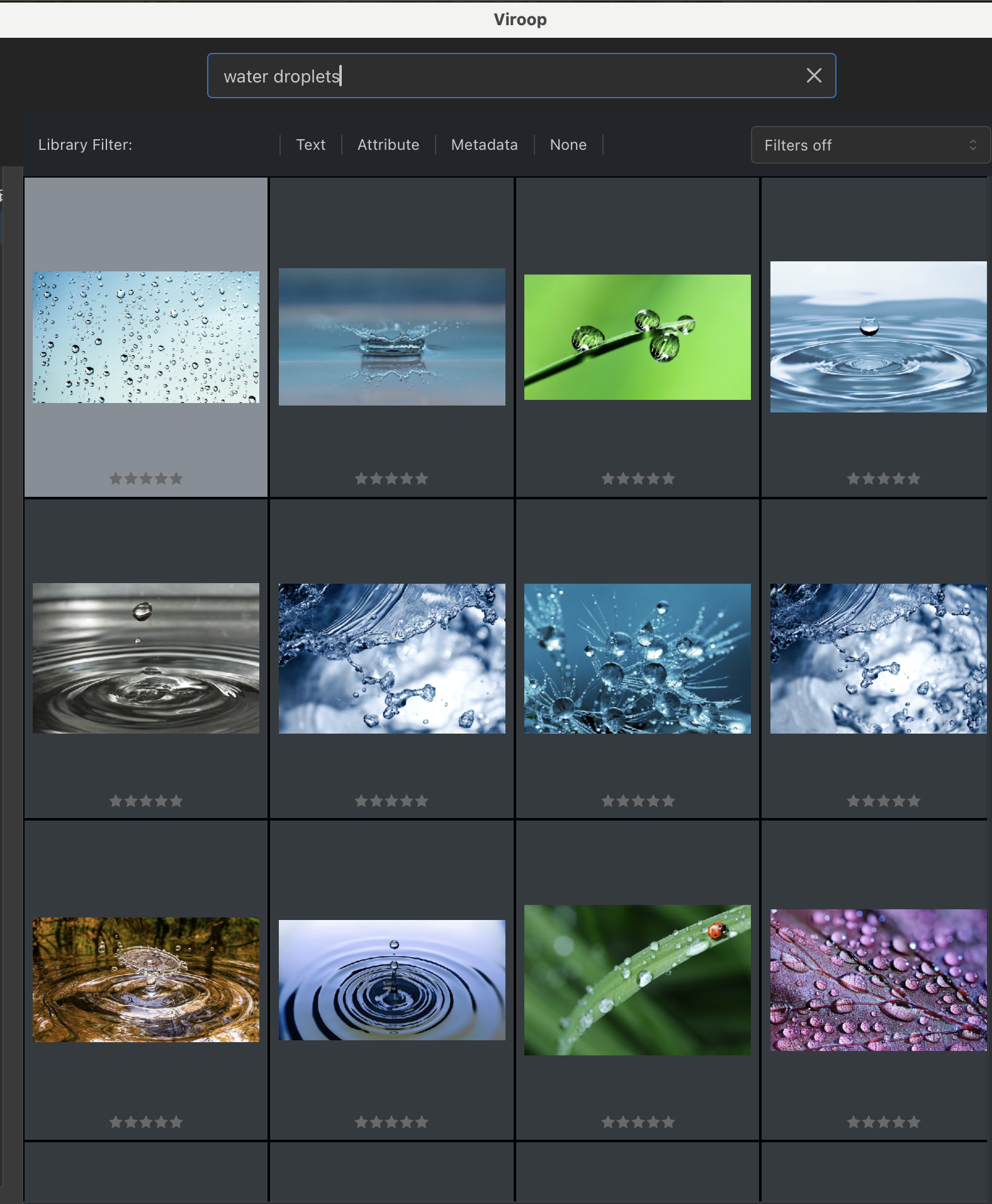
Task: Pick the dandelion seeds with droplets photo
Action: [x=637, y=658]
